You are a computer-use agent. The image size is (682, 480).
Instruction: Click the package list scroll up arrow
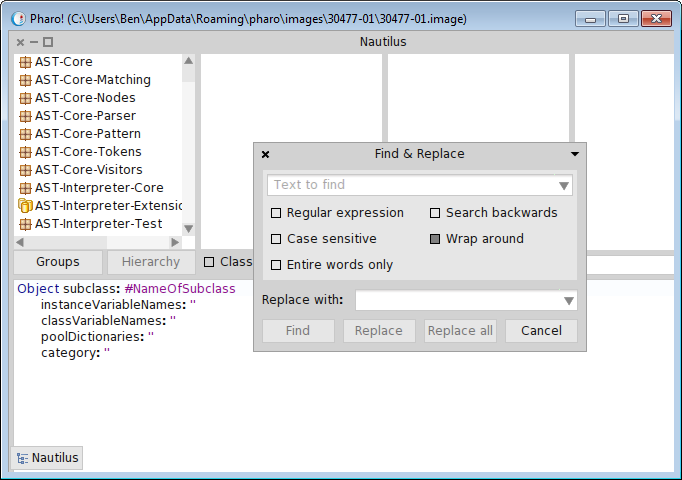tap(188, 61)
